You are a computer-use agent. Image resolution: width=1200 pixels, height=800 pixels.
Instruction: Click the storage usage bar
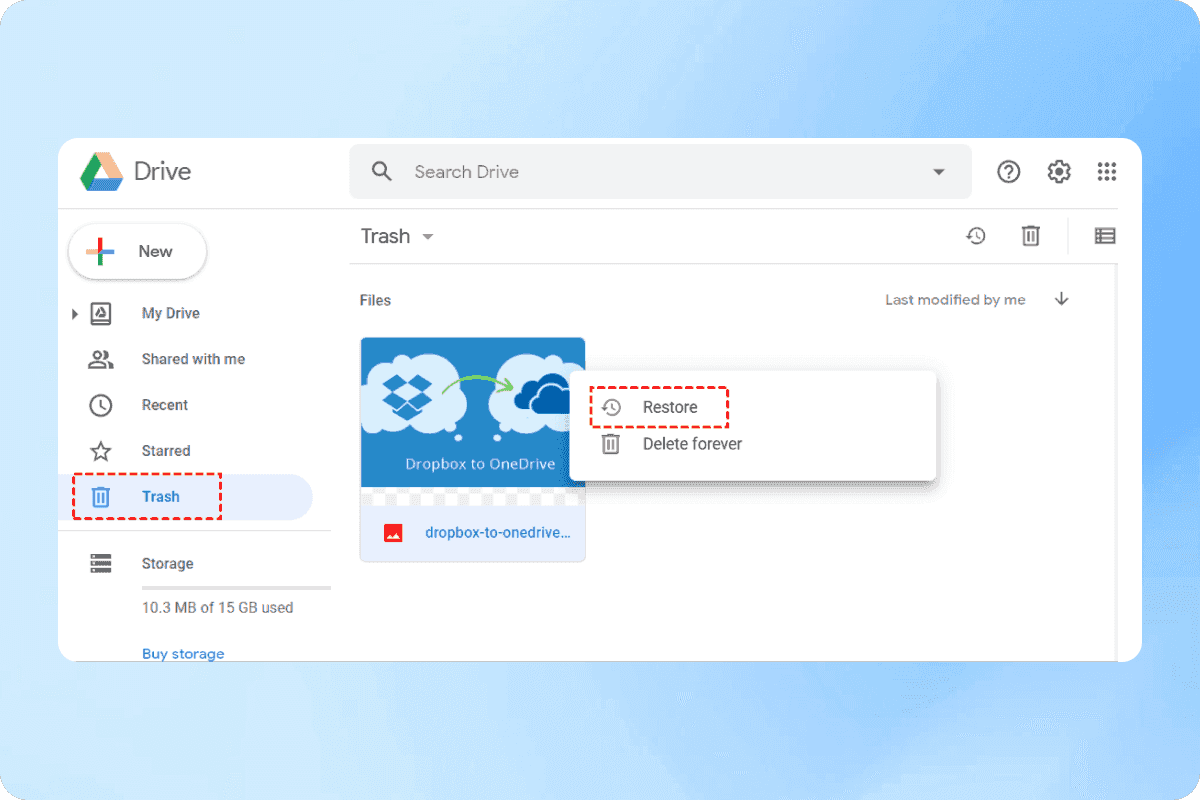point(236,588)
